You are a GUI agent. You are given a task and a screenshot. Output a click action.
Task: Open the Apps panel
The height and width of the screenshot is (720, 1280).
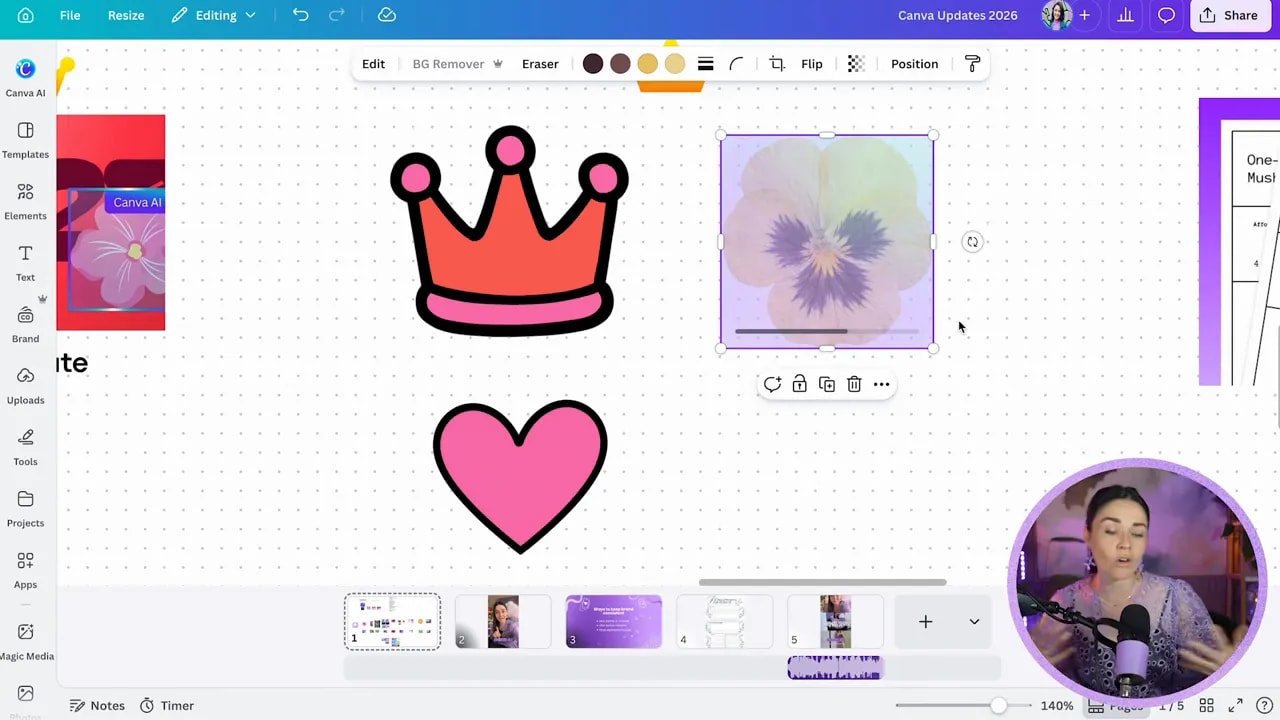[25, 570]
